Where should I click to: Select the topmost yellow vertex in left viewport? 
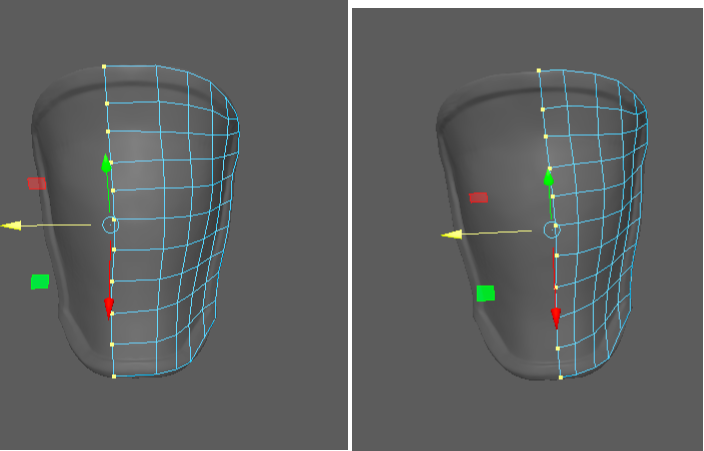[x=104, y=66]
